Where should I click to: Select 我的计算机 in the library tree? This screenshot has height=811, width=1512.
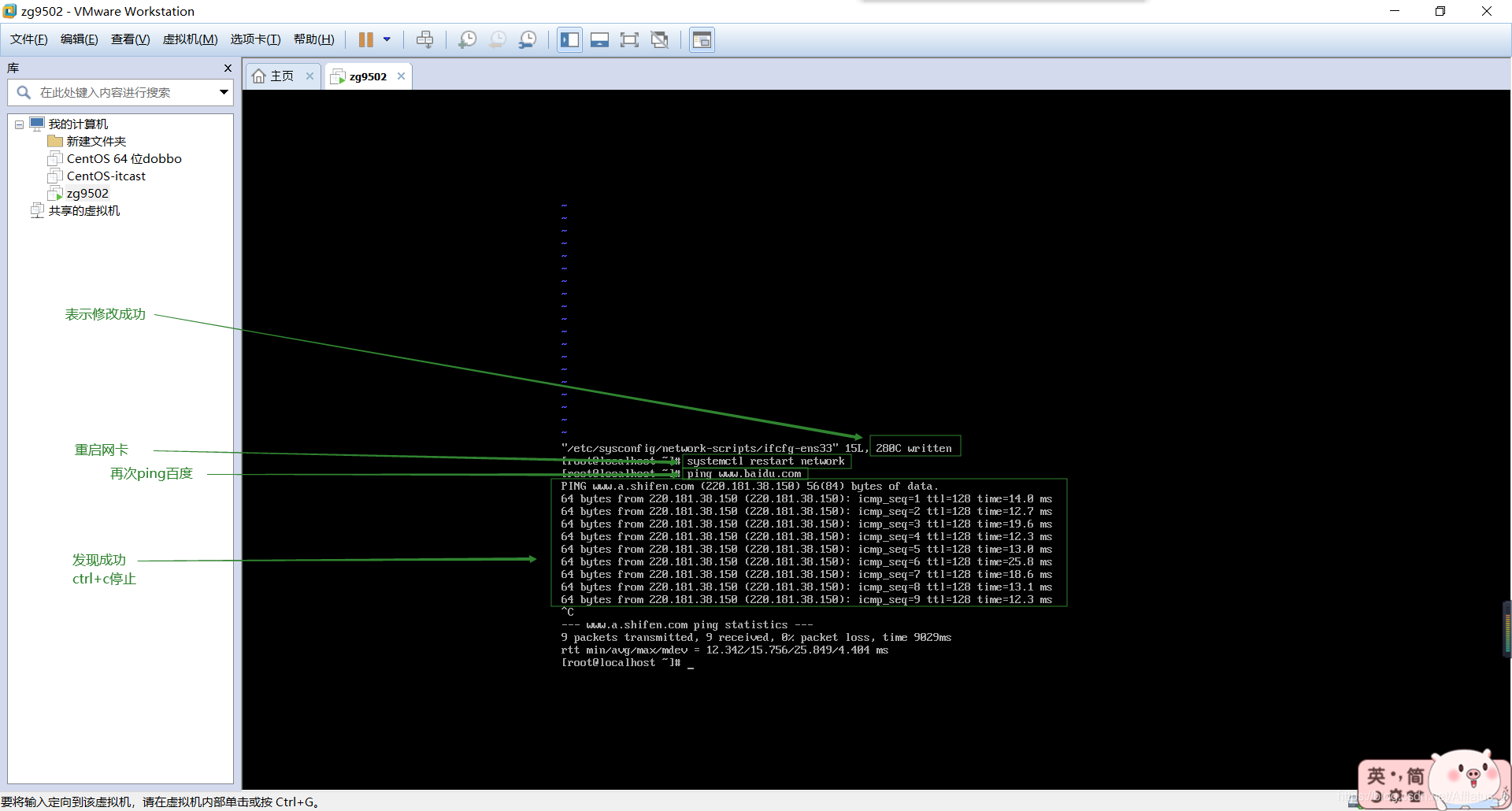pos(78,124)
